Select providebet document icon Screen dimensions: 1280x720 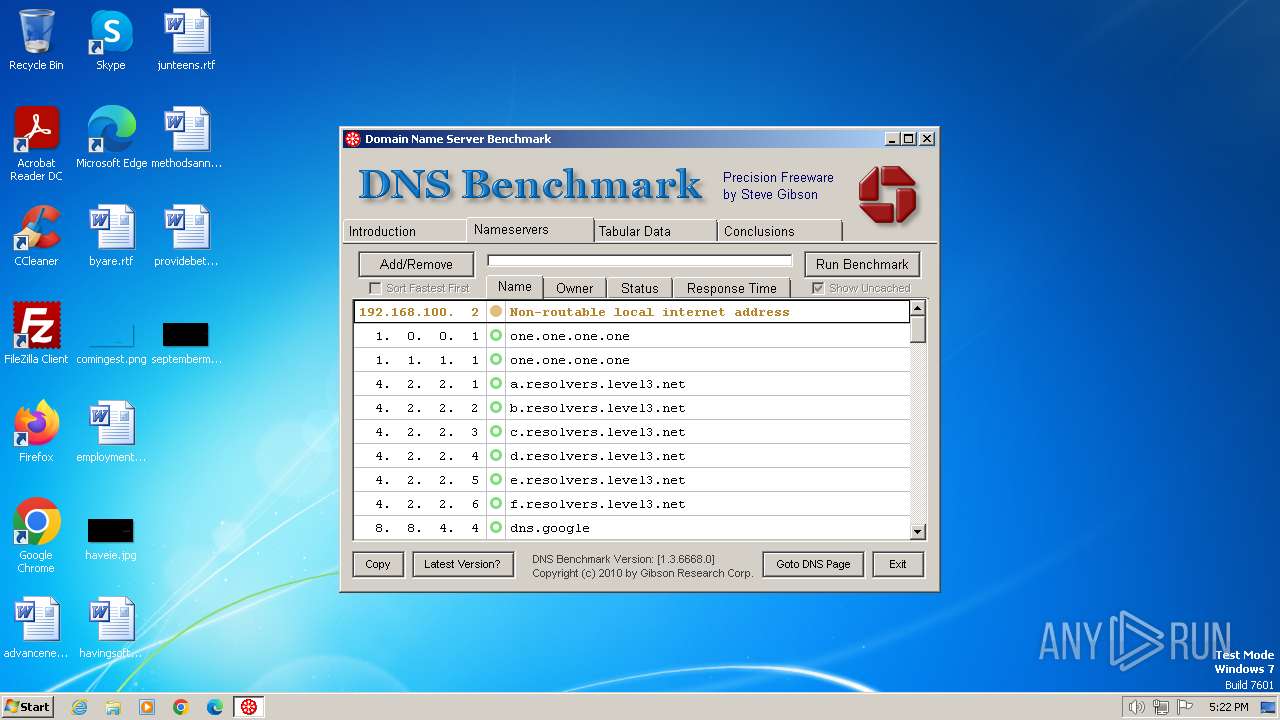187,236
